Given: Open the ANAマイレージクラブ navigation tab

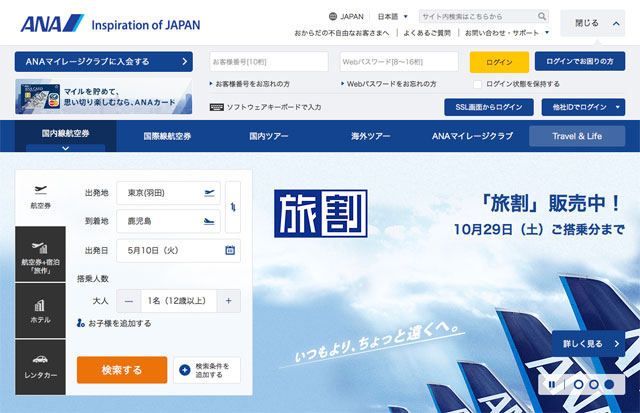Looking at the screenshot, I should [x=472, y=136].
